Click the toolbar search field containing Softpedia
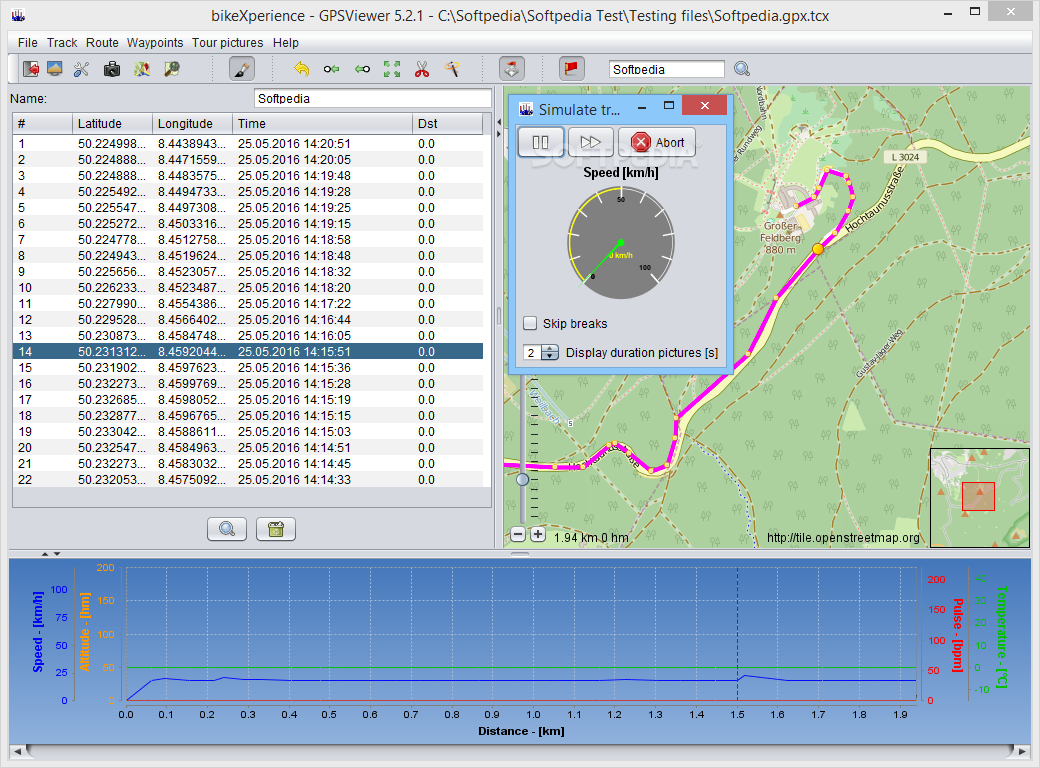1040x768 pixels. [x=667, y=70]
